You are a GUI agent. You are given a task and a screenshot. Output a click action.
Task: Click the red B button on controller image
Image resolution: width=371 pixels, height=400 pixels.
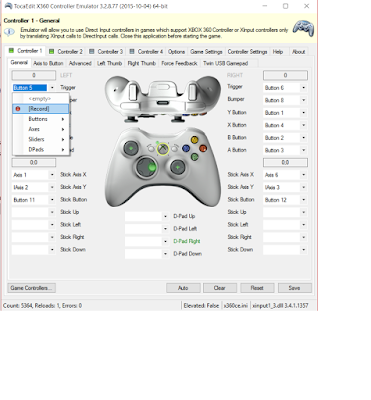coord(203,148)
